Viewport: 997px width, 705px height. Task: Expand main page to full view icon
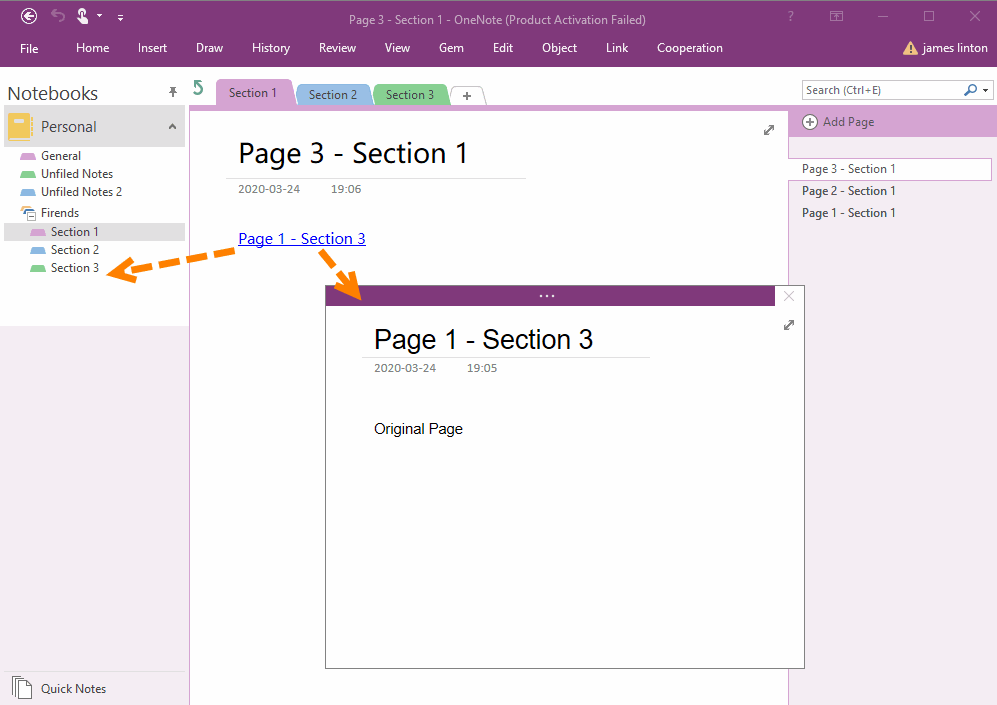pyautogui.click(x=769, y=130)
